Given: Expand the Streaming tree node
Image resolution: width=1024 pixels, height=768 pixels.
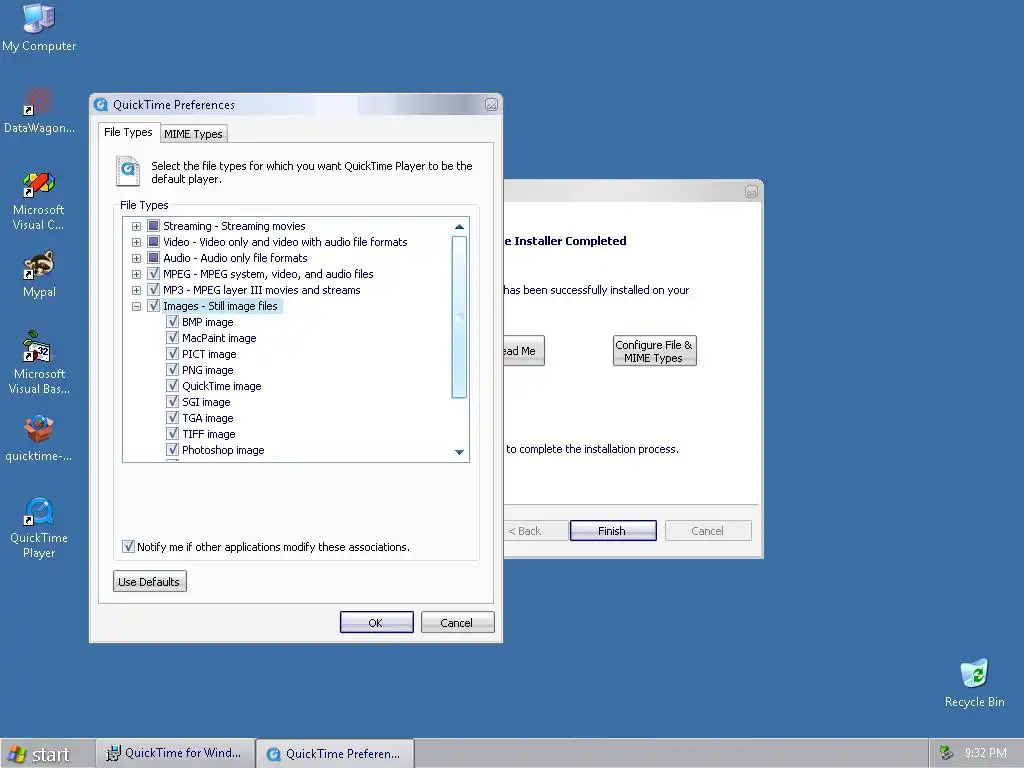Looking at the screenshot, I should tap(136, 227).
